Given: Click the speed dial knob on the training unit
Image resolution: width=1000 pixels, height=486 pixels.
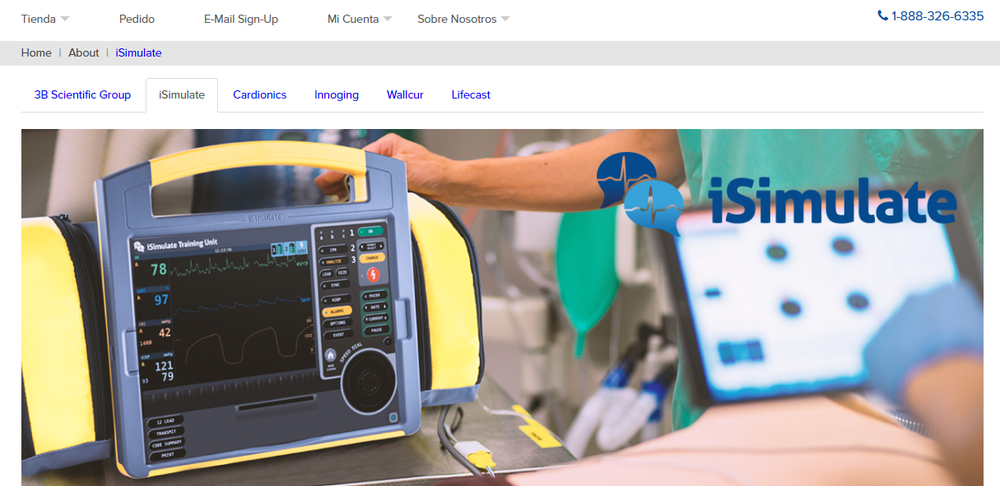Looking at the screenshot, I should (368, 382).
